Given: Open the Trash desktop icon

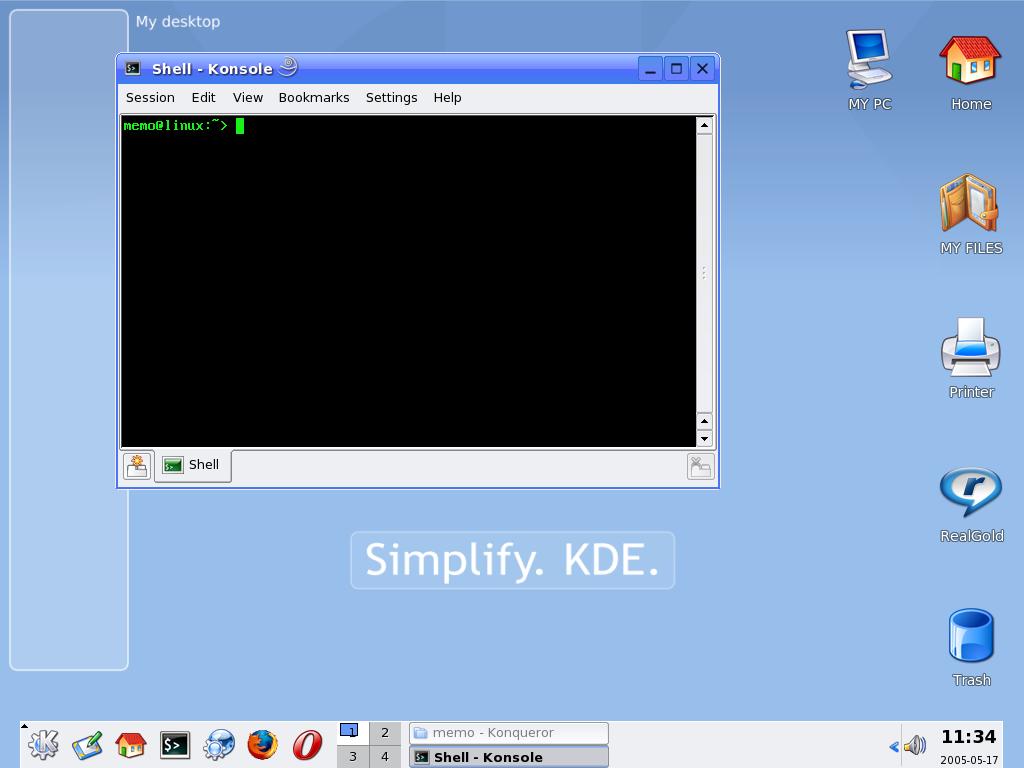Looking at the screenshot, I should 970,647.
